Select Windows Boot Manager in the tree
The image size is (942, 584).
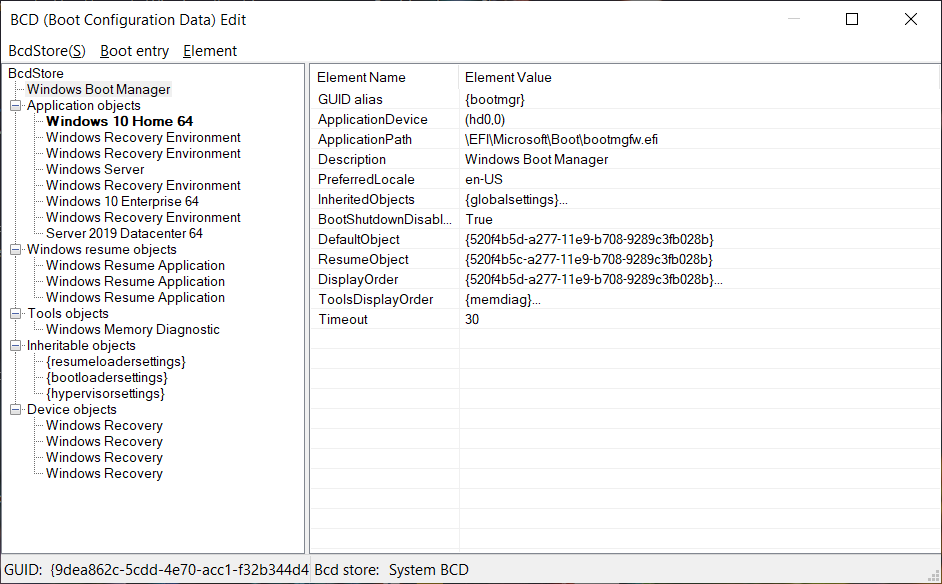pyautogui.click(x=99, y=90)
